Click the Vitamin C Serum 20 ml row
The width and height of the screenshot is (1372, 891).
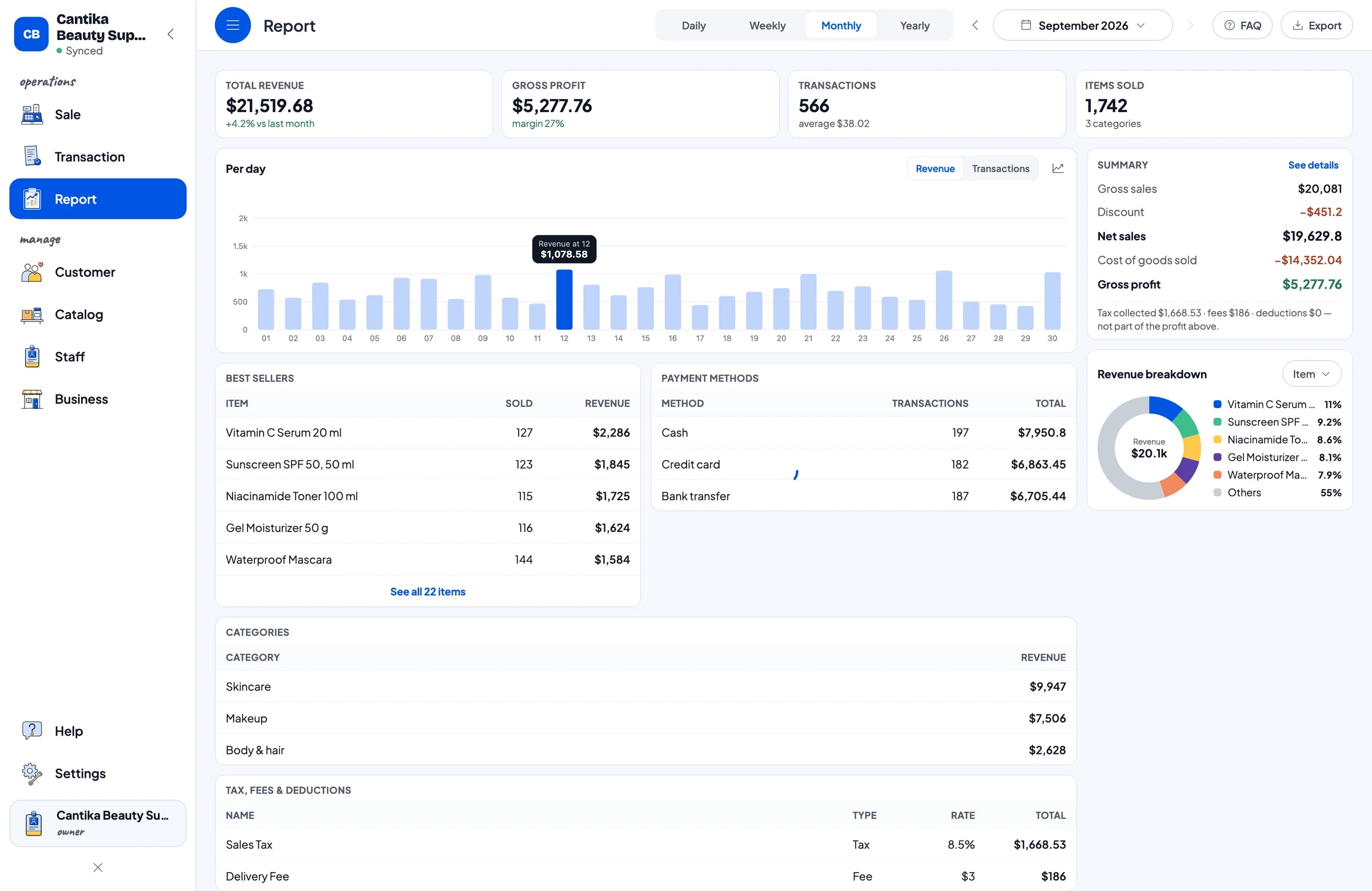coord(428,433)
